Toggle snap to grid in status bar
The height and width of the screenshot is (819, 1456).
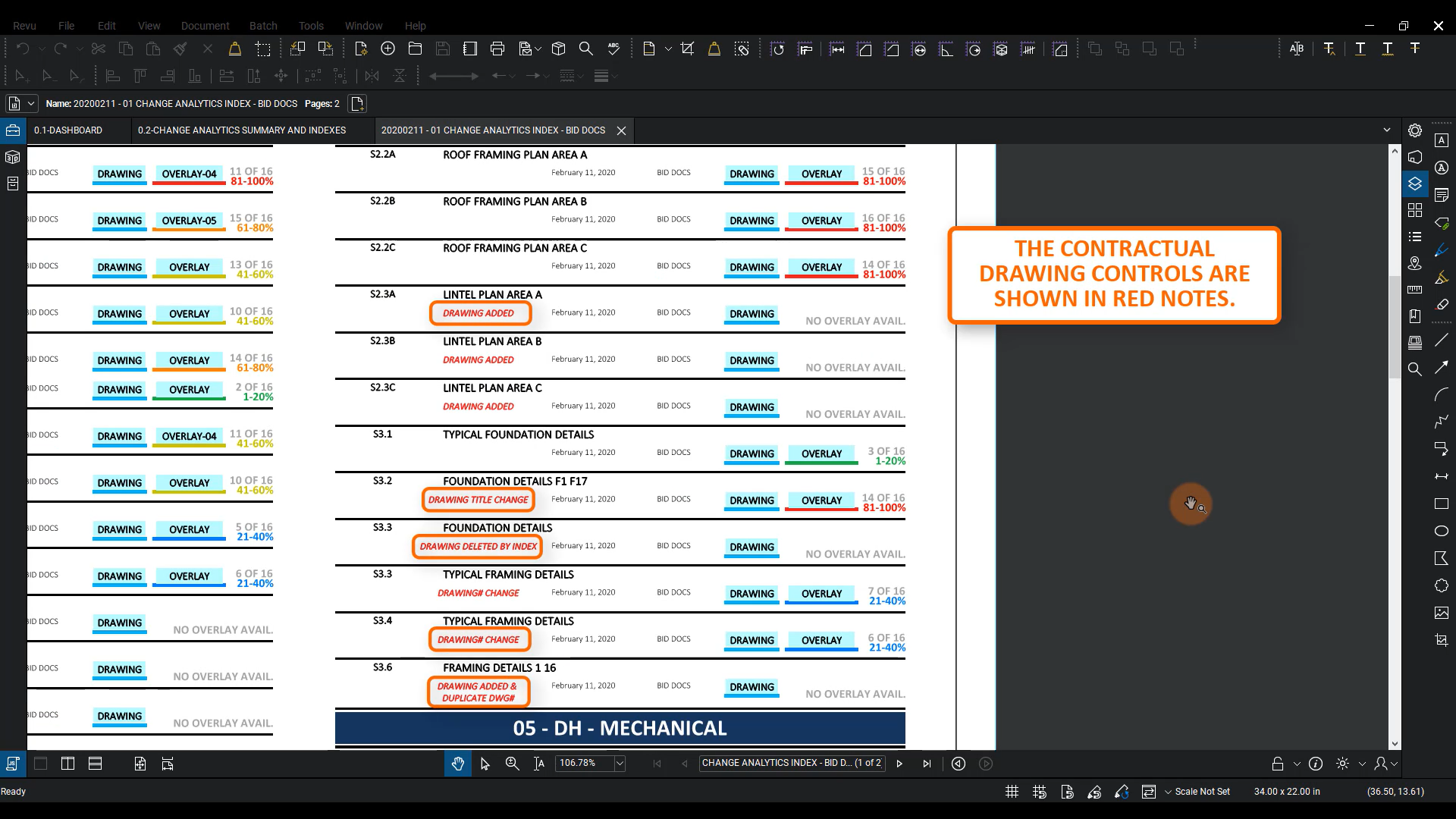click(1040, 792)
